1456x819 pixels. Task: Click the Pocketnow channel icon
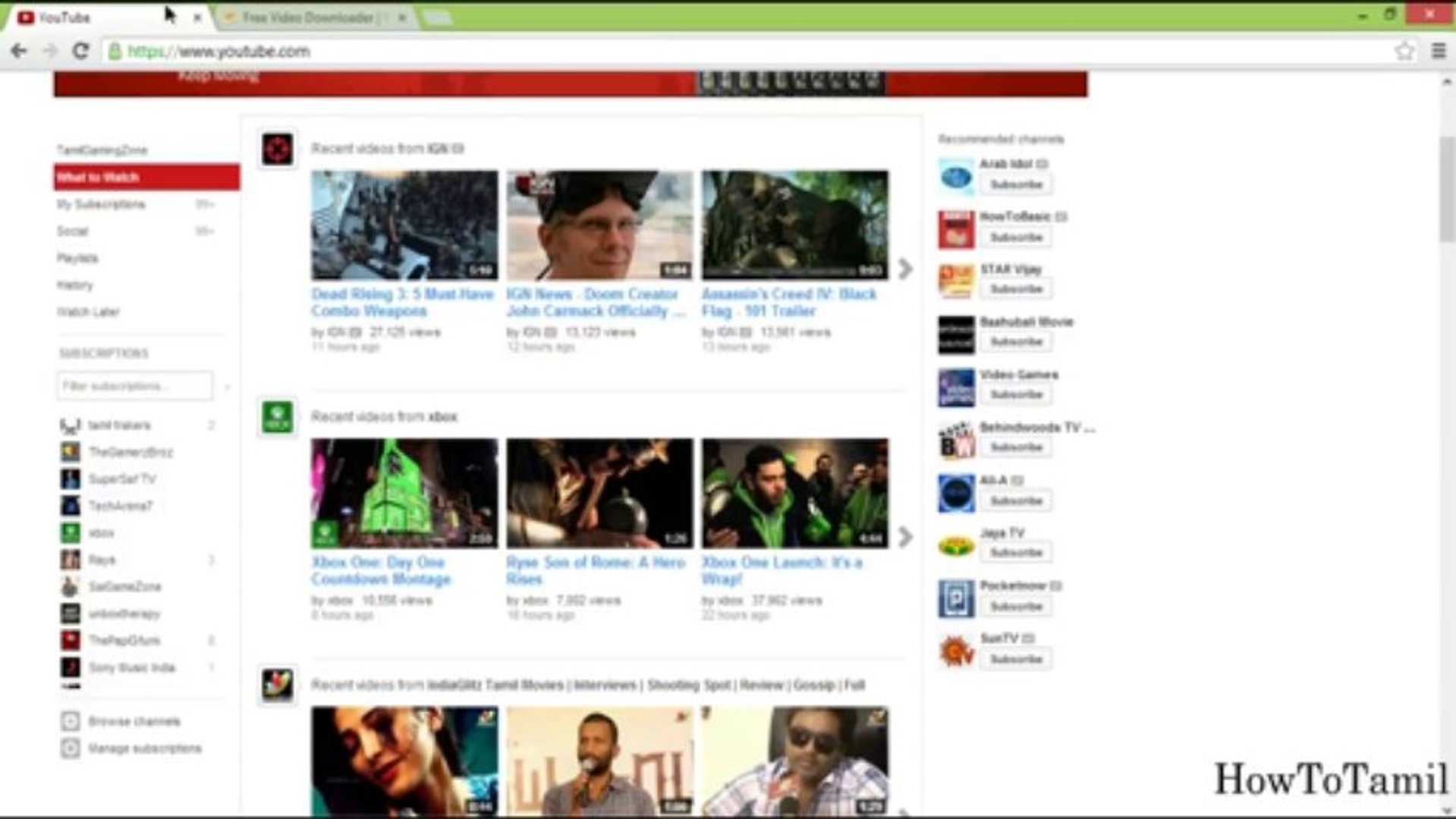tap(956, 598)
